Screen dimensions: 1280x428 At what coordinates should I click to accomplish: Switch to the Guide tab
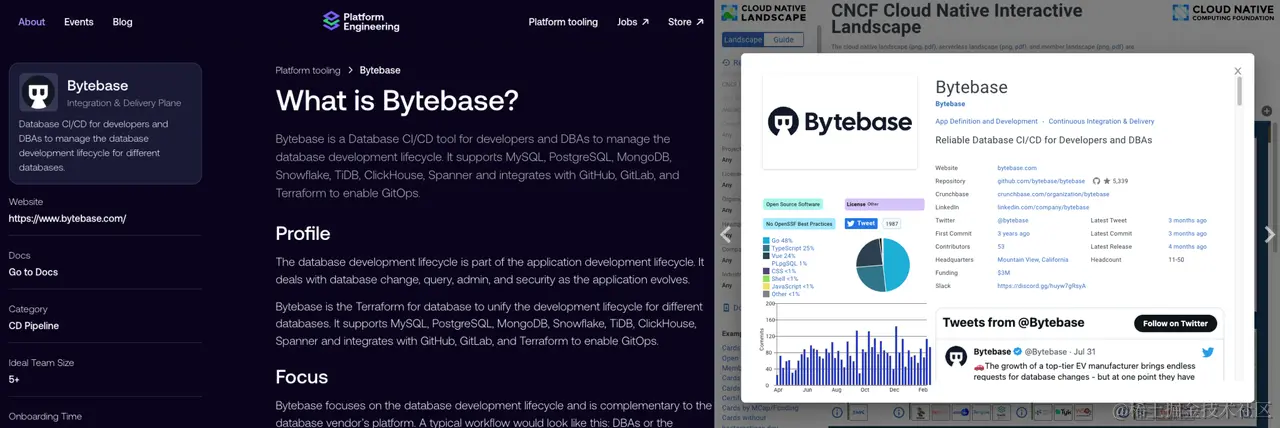pyautogui.click(x=784, y=40)
